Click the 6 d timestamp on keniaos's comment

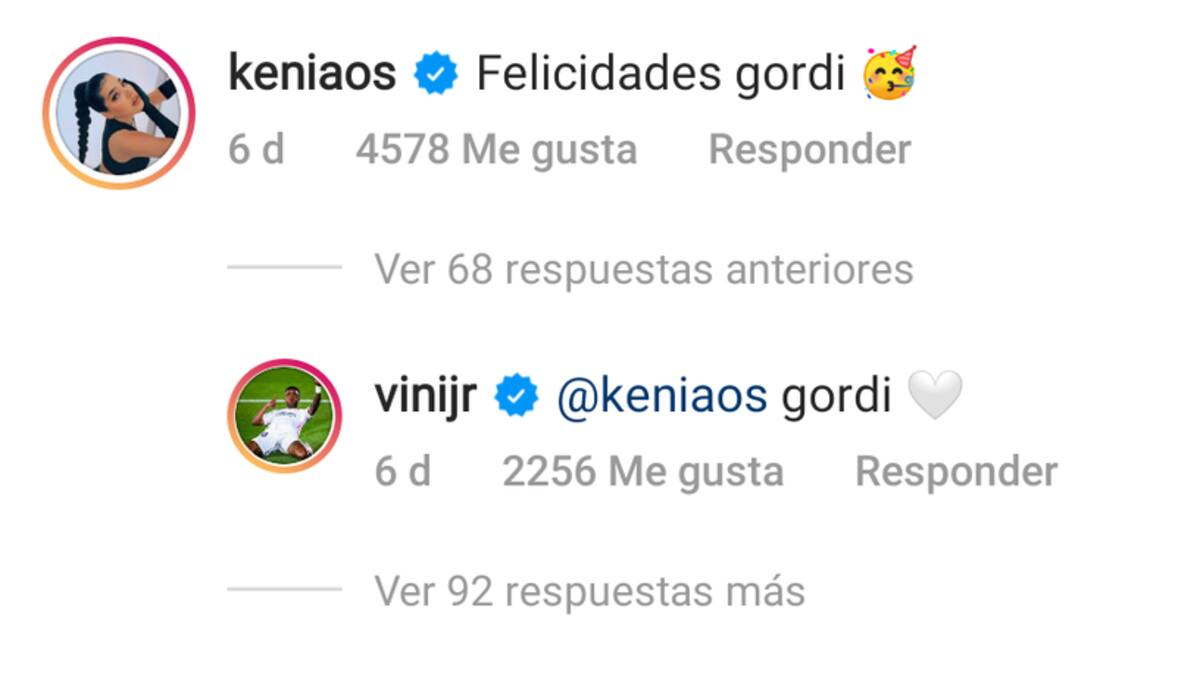coord(256,150)
